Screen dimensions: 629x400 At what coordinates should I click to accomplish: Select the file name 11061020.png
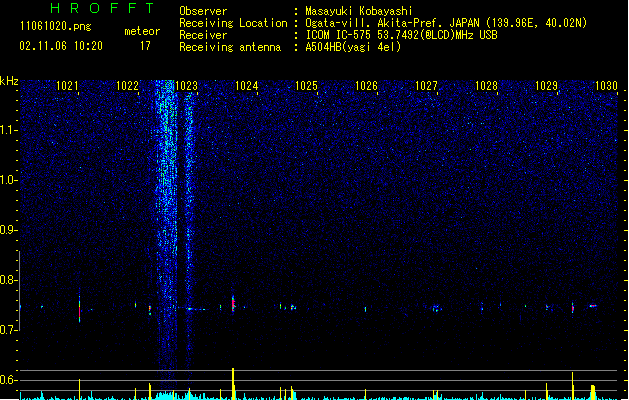coord(56,26)
